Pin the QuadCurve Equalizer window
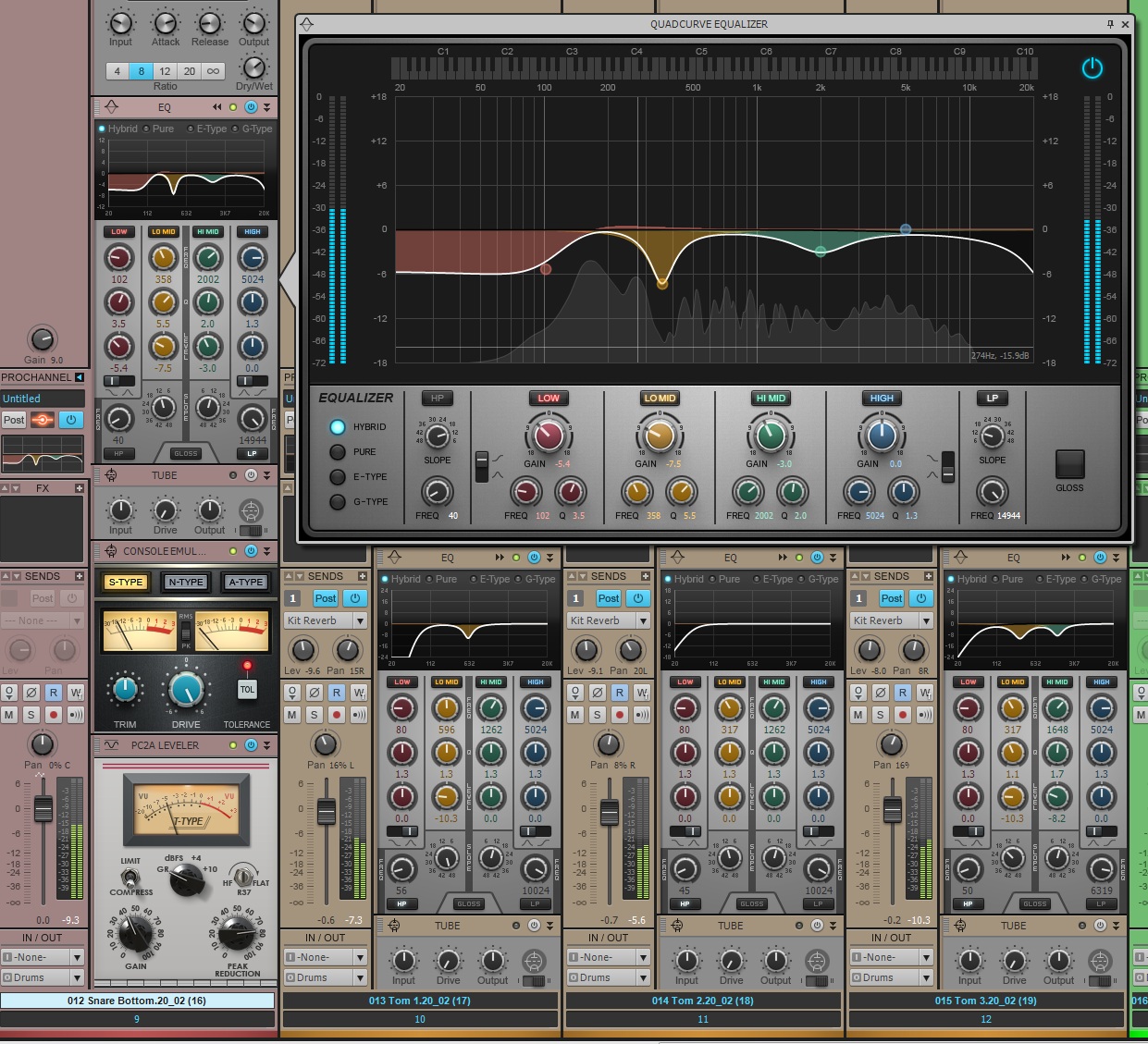The image size is (1148, 1044). pyautogui.click(x=1110, y=24)
